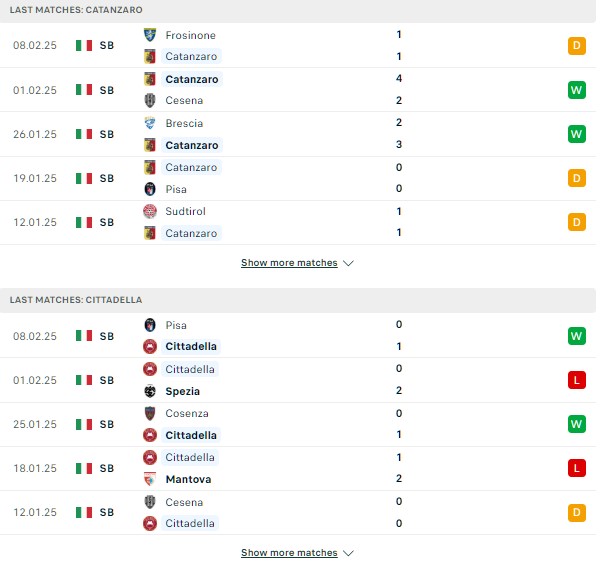Click the Mantova team crest icon
This screenshot has width=601, height=571.
click(x=150, y=479)
